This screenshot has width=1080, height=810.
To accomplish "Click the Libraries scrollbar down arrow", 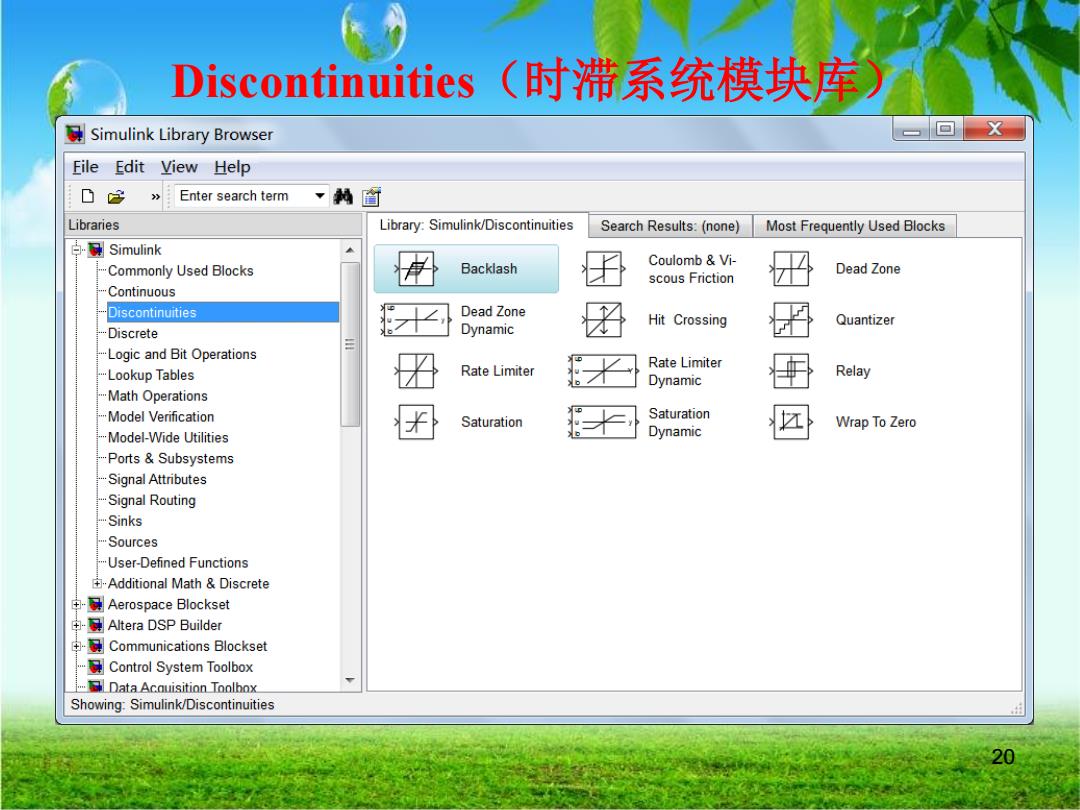I will tap(350, 681).
